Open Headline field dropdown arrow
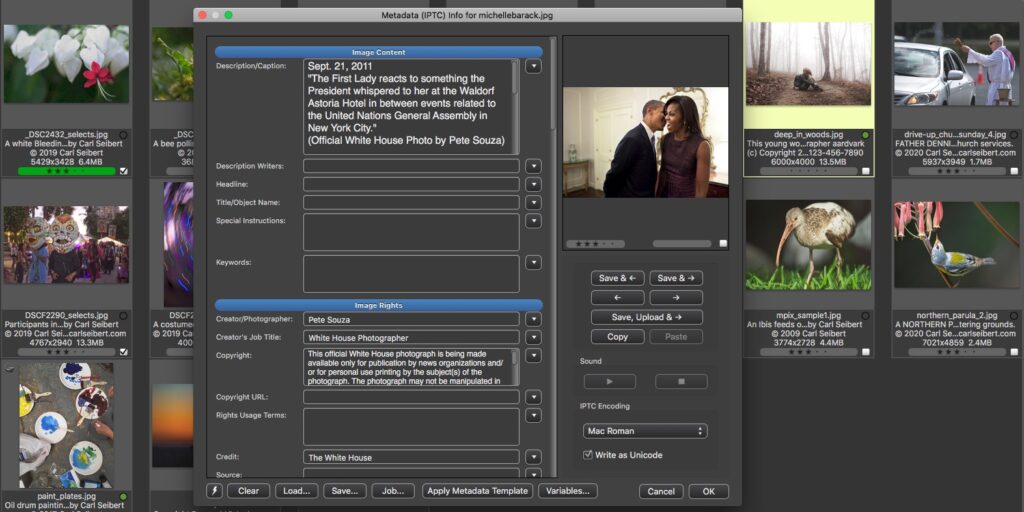The height and width of the screenshot is (512, 1024). coord(534,185)
